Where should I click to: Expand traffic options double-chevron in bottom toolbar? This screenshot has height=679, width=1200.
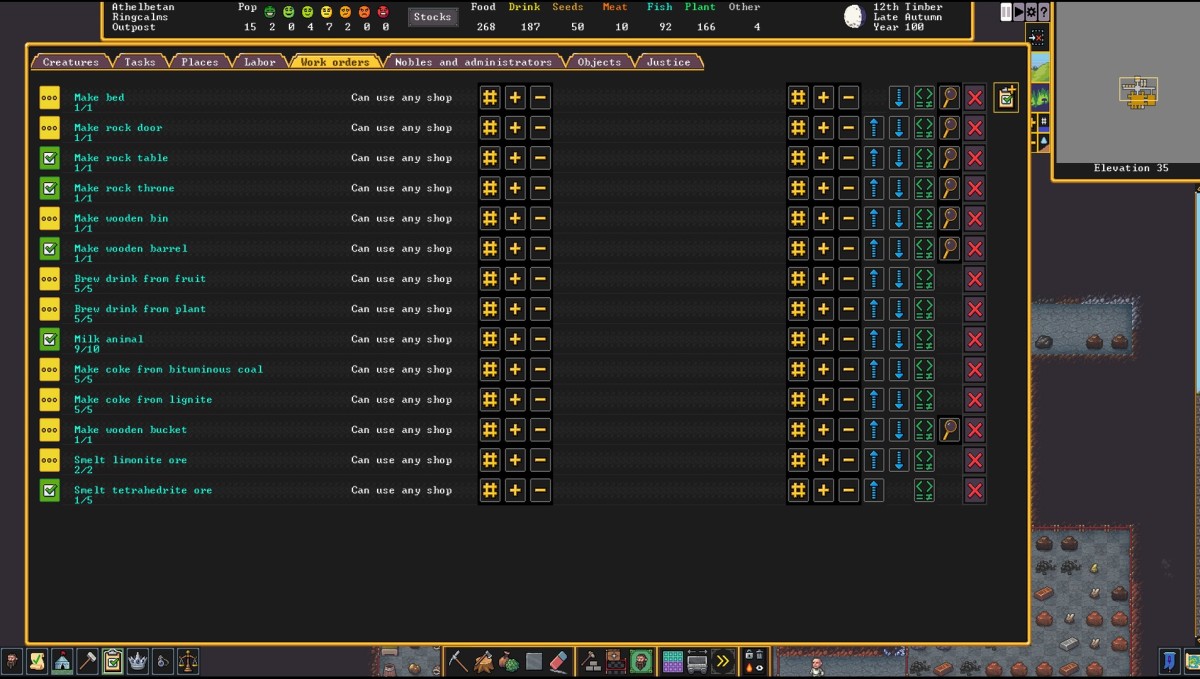tap(722, 661)
